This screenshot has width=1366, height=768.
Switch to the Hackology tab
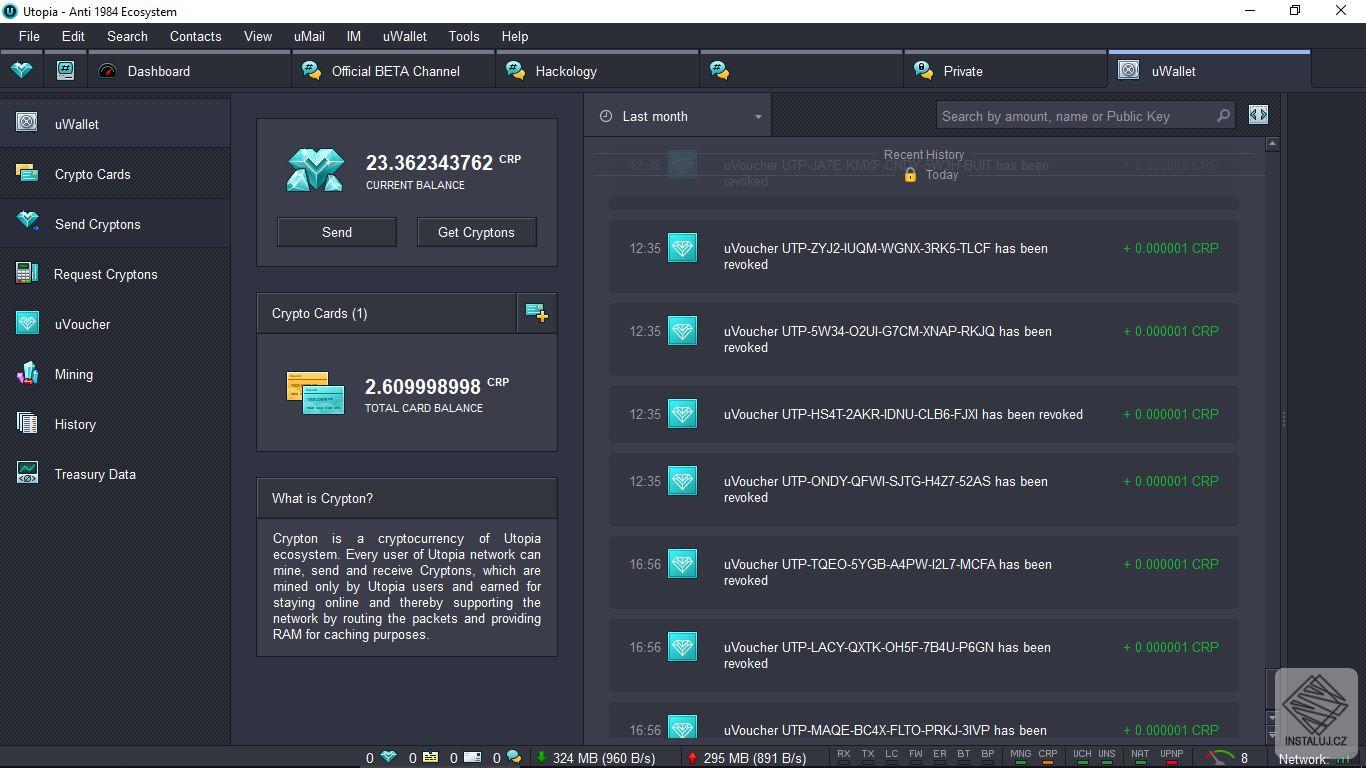598,71
